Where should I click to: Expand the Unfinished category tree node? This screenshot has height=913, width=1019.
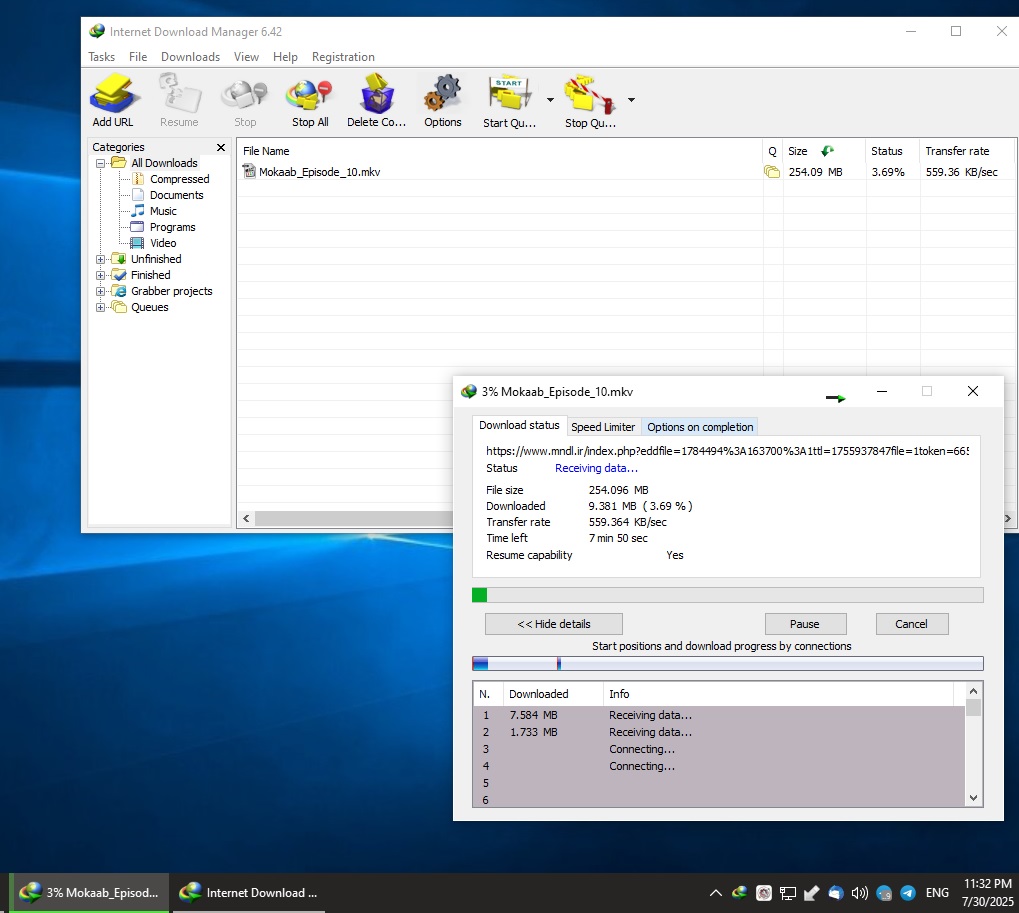click(101, 259)
